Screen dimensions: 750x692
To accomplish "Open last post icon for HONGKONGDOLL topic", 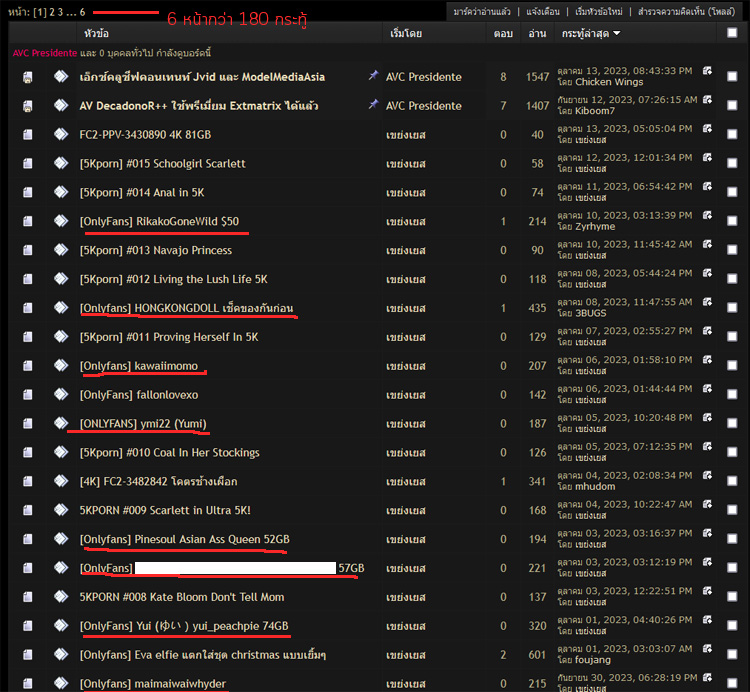I will (707, 302).
